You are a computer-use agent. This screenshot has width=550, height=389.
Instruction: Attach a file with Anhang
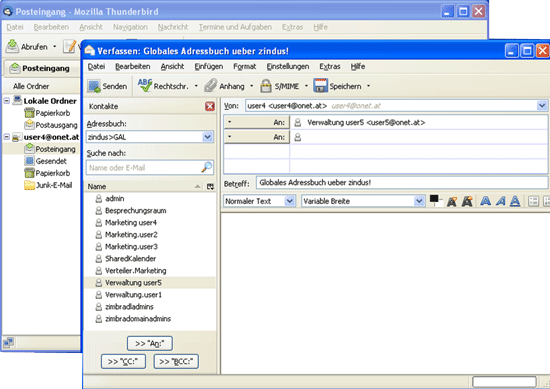[x=225, y=86]
